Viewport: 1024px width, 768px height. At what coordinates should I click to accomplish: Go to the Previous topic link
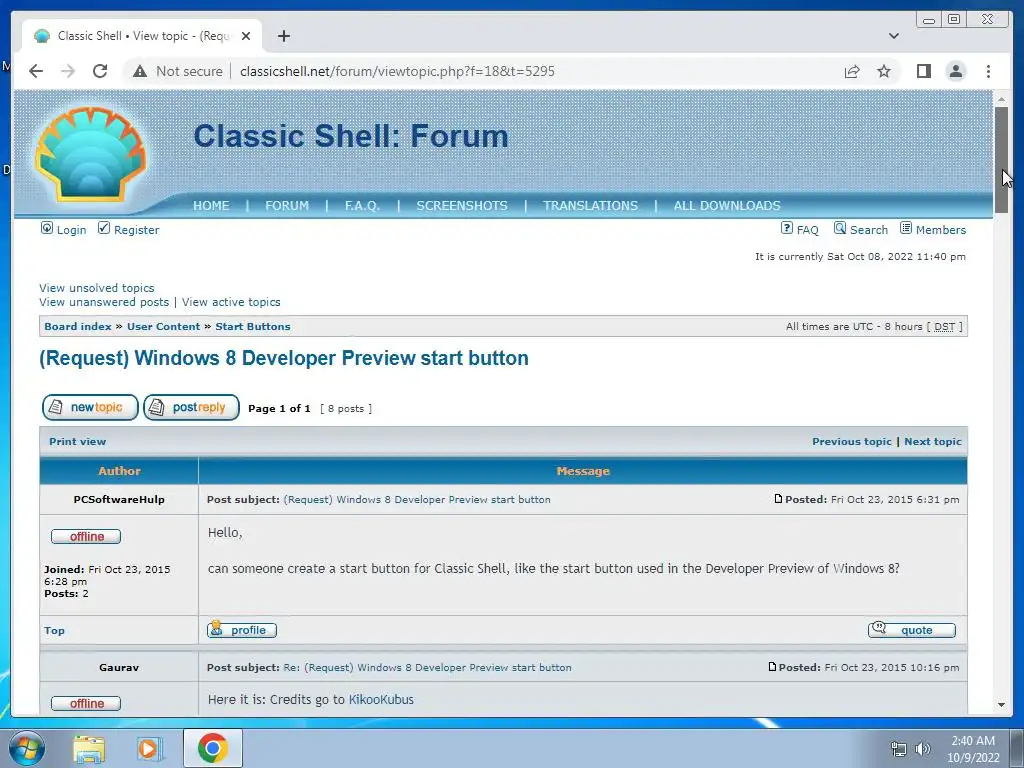point(852,441)
